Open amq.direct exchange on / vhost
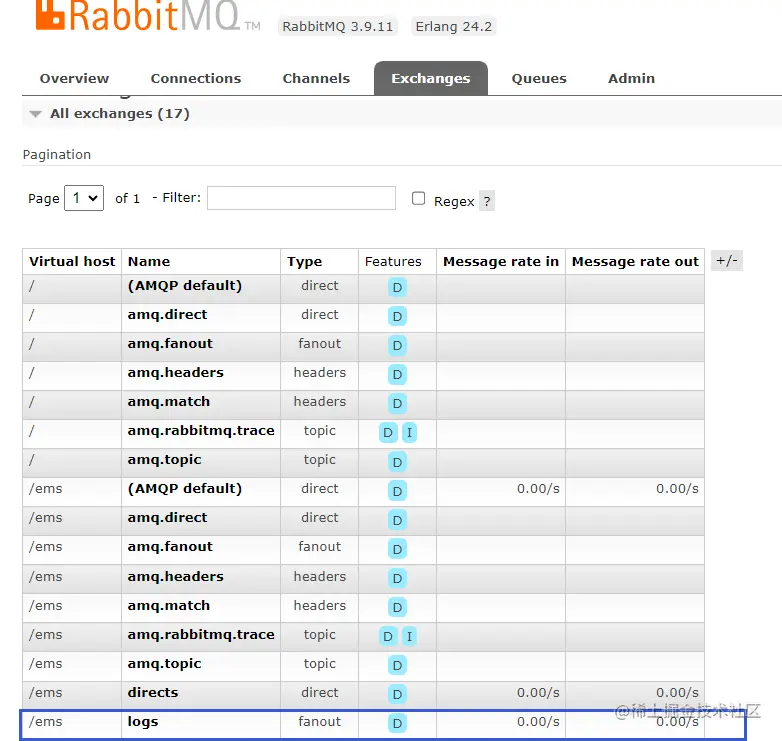Screen dimensions: 782x741 pos(167,315)
